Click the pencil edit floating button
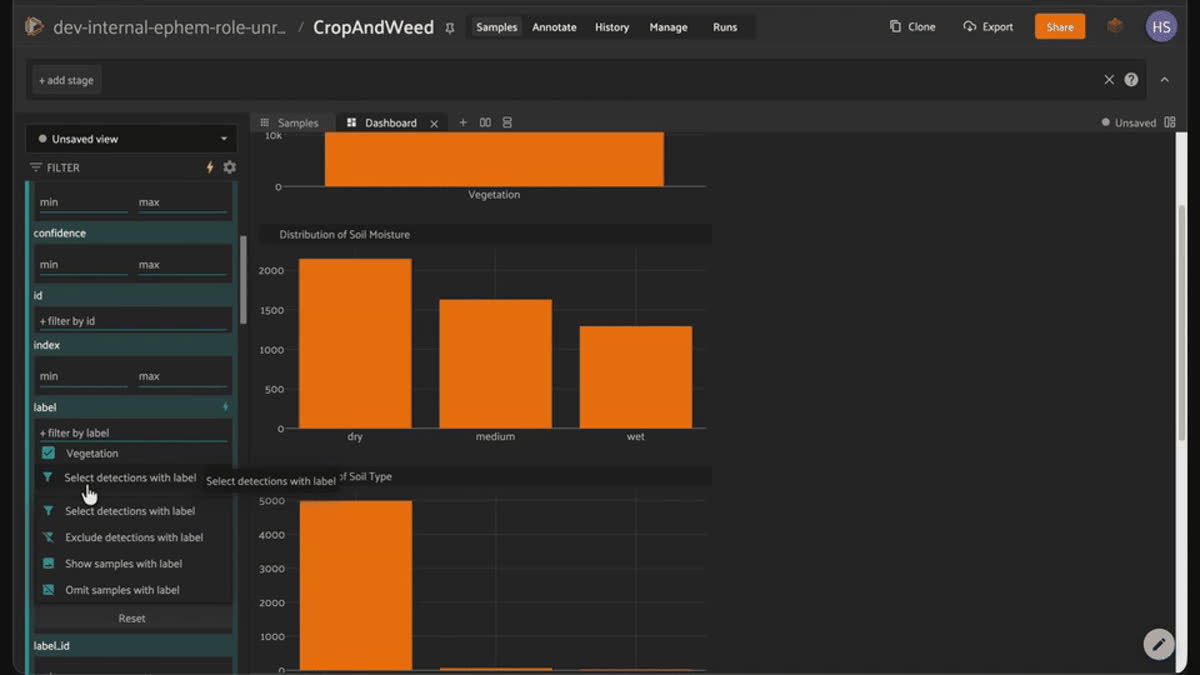This screenshot has height=675, width=1200. 1159,644
